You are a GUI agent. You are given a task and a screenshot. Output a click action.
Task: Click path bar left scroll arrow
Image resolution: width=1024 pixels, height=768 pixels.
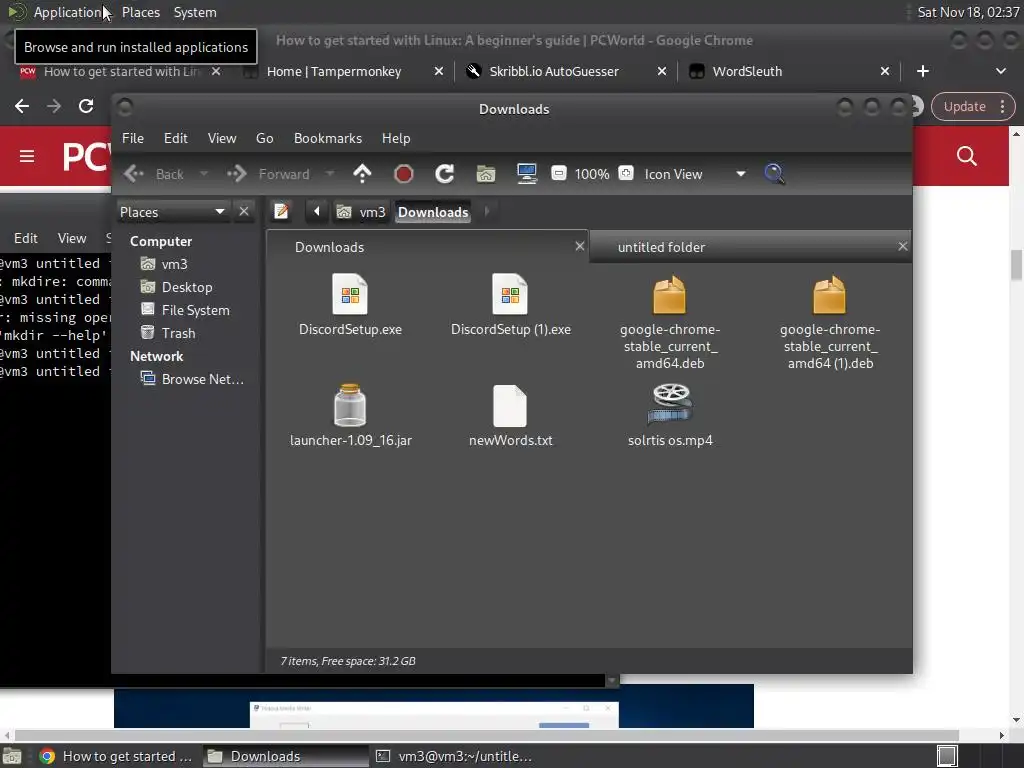317,212
